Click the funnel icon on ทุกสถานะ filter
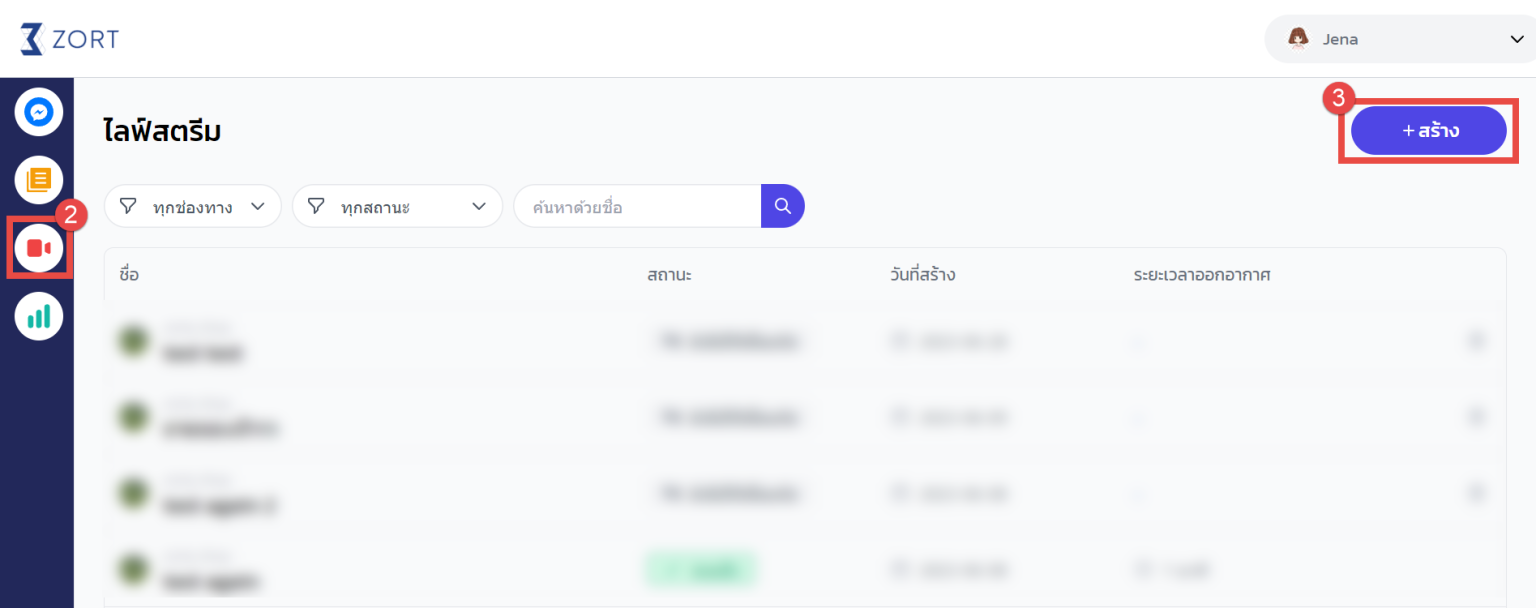 316,206
